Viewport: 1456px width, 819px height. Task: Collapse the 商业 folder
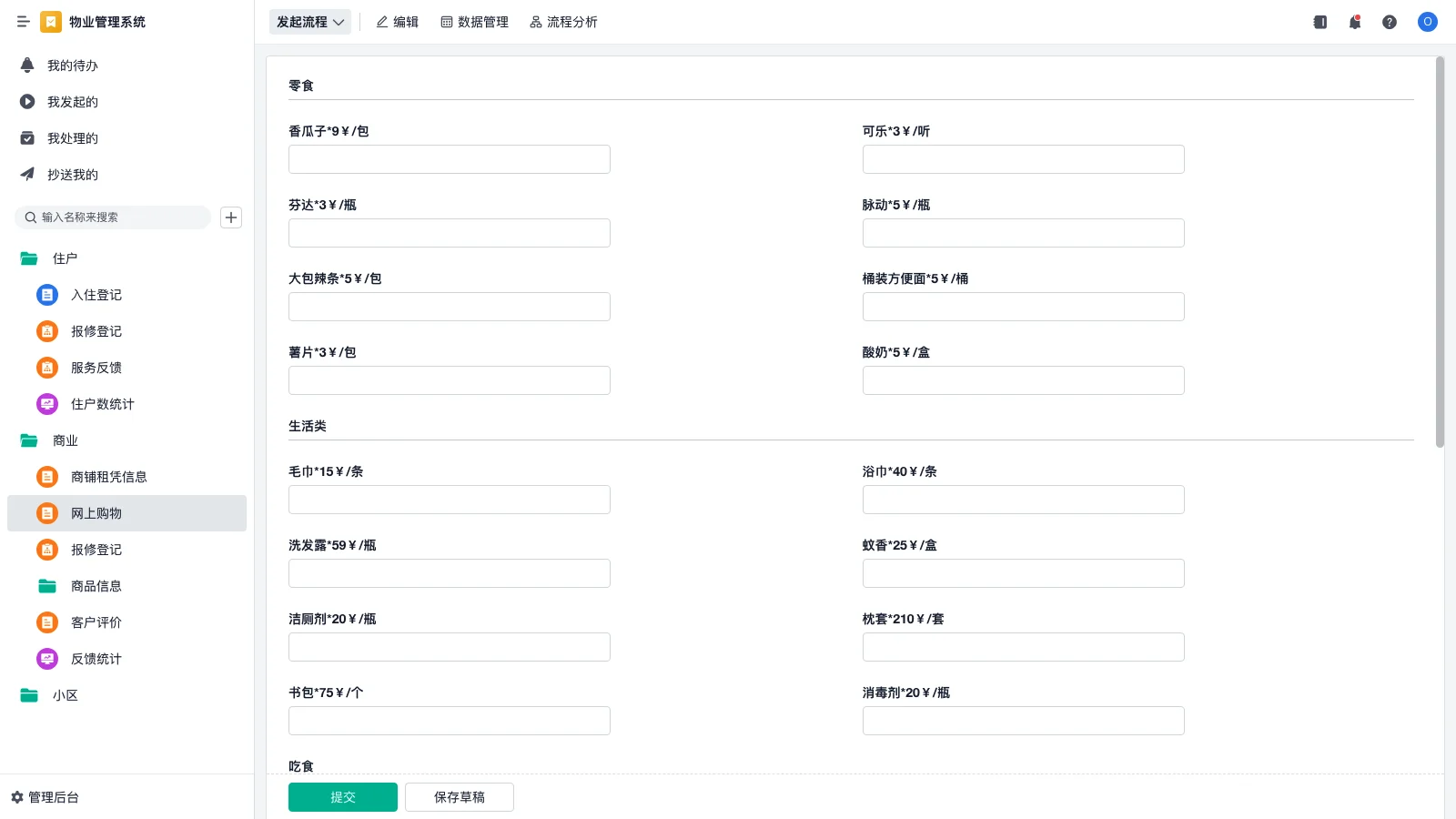pos(29,440)
